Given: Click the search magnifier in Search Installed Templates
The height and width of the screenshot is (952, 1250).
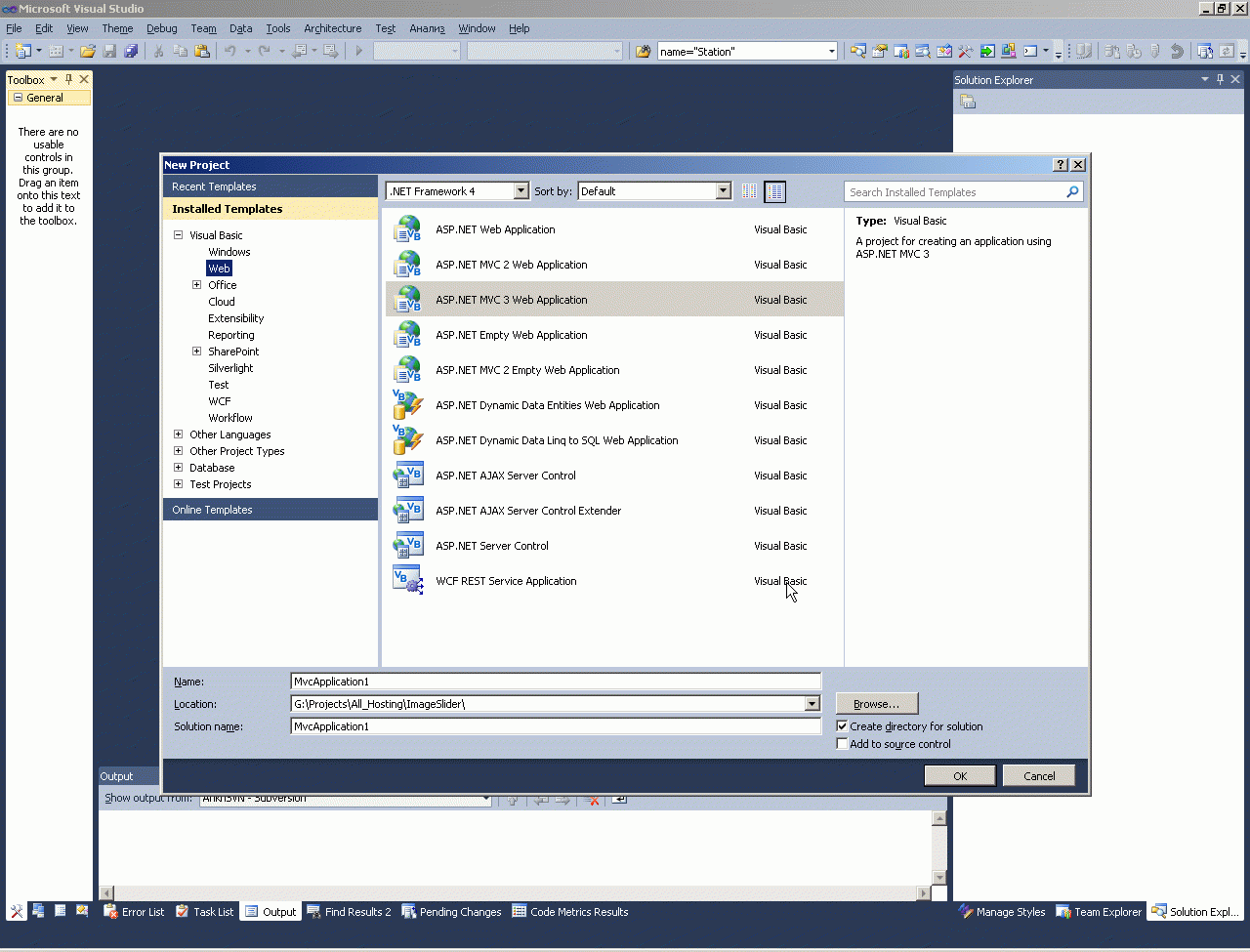Looking at the screenshot, I should [1072, 192].
